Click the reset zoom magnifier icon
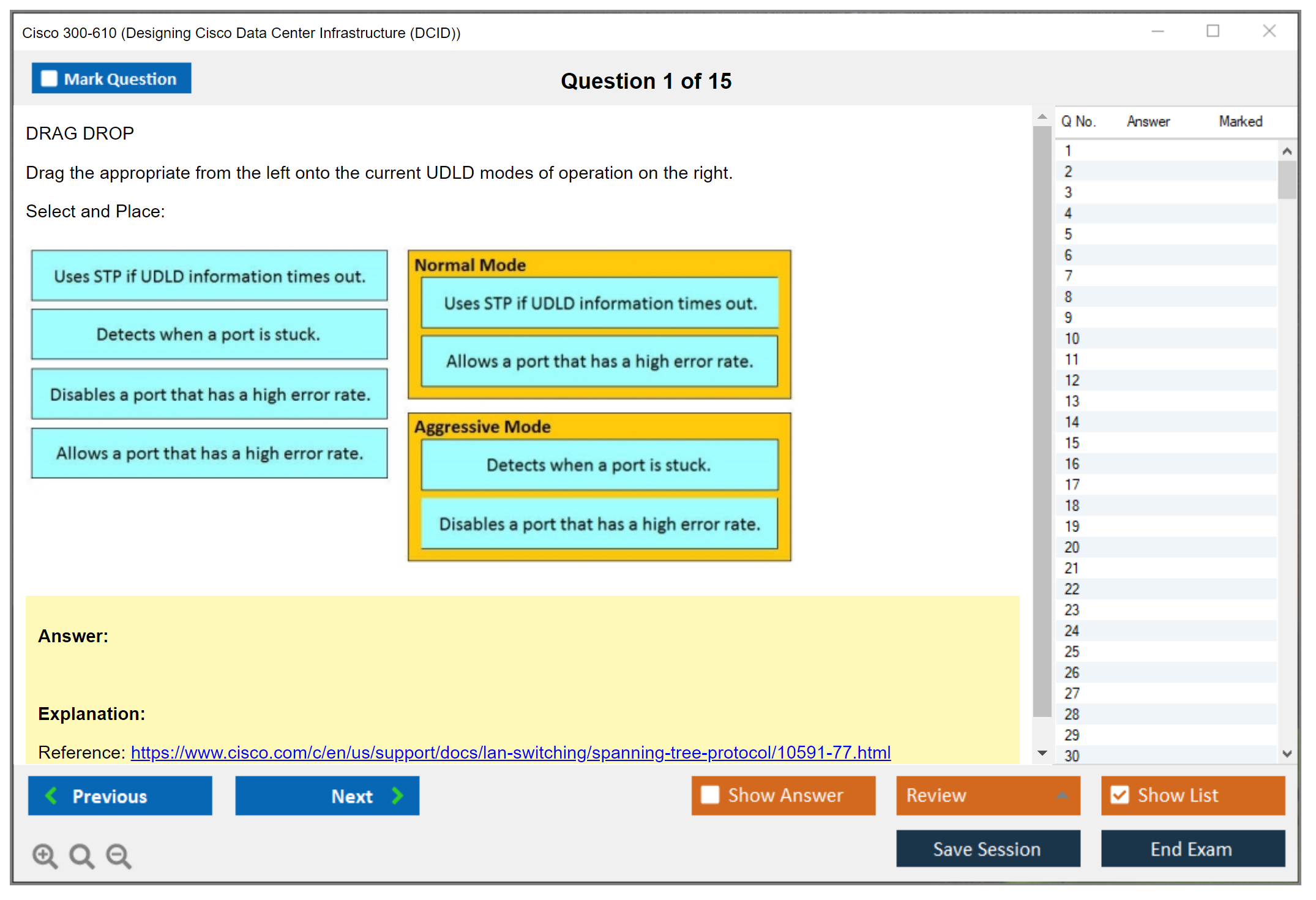Screen dimensions: 1316x900 click(81, 855)
